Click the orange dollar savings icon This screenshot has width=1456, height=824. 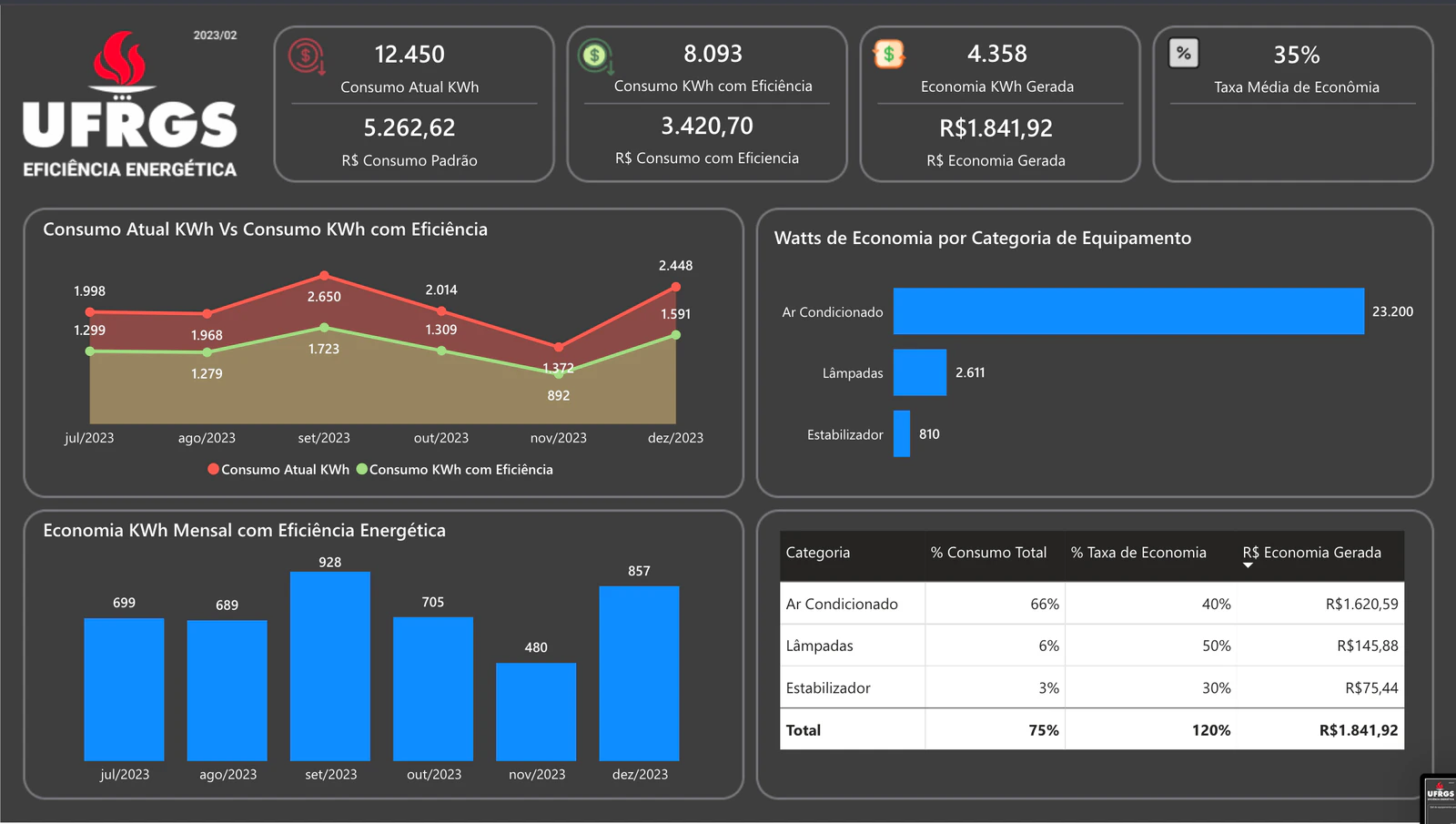click(888, 55)
